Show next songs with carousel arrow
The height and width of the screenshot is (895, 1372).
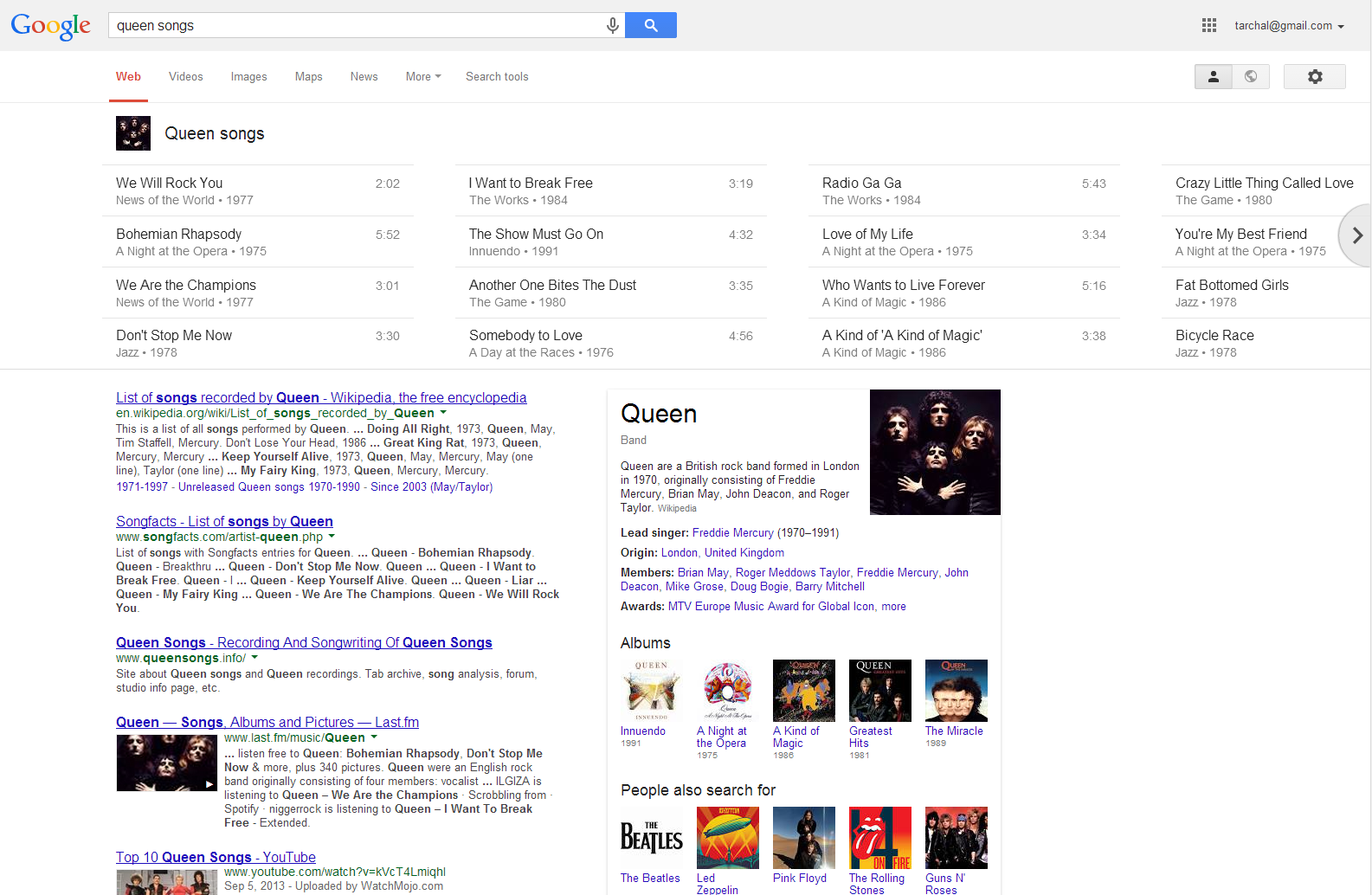pyautogui.click(x=1356, y=235)
